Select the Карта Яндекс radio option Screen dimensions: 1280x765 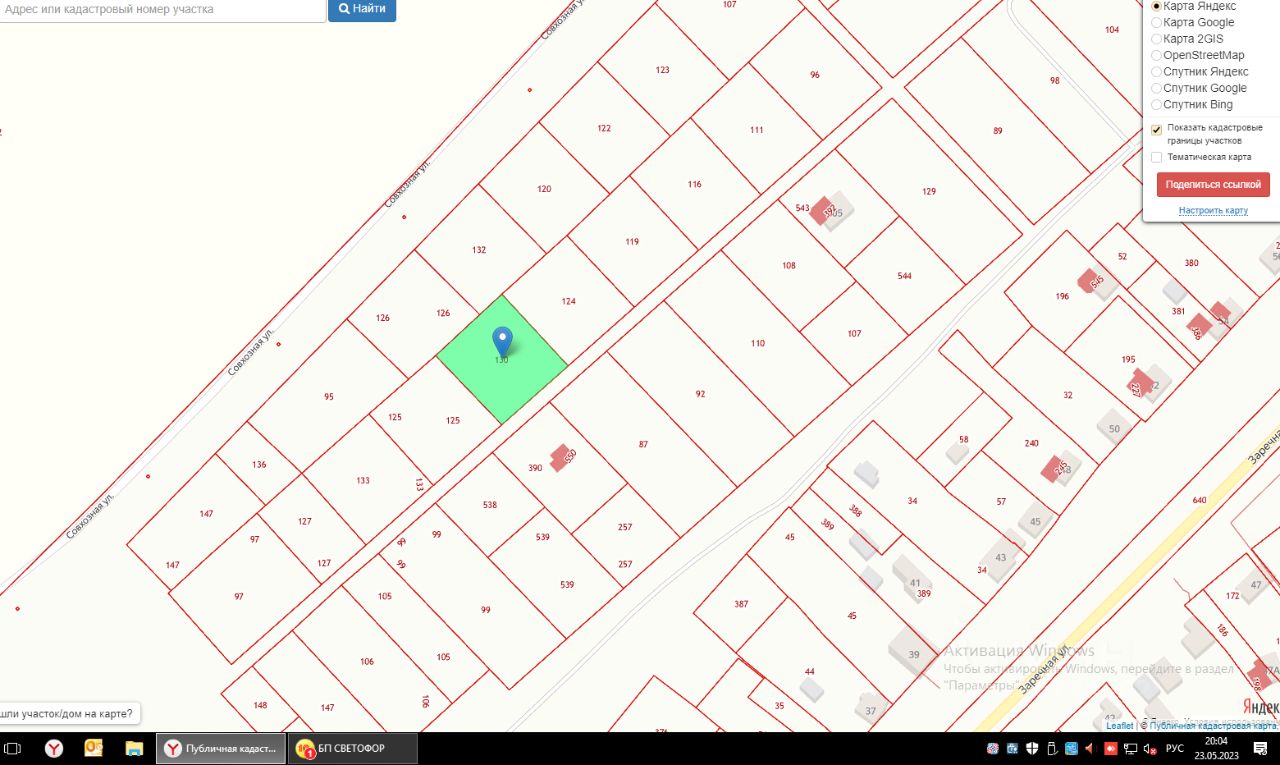1157,6
